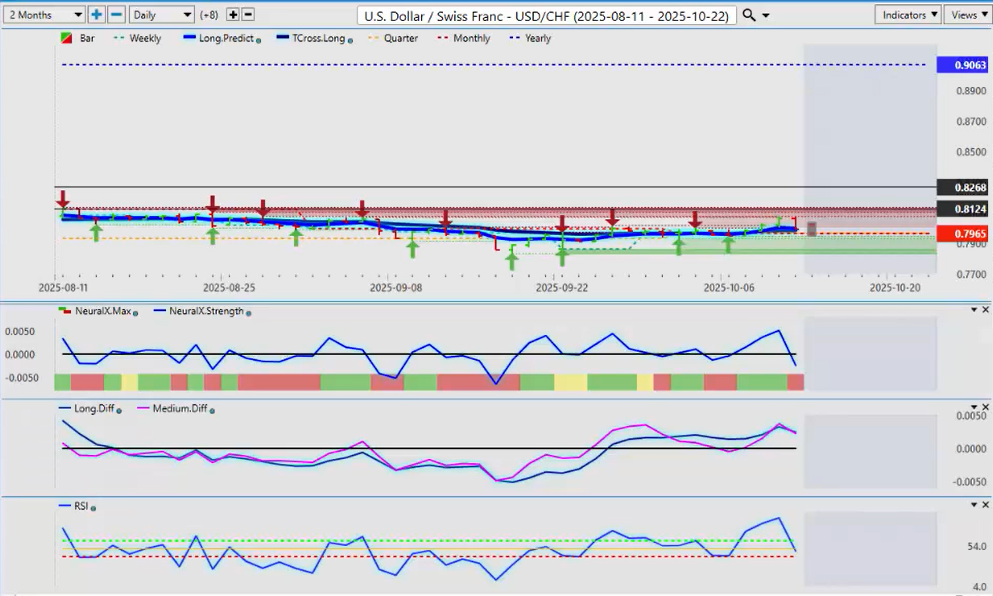
Task: Open the Daily interval dropdown
Action: tap(161, 15)
